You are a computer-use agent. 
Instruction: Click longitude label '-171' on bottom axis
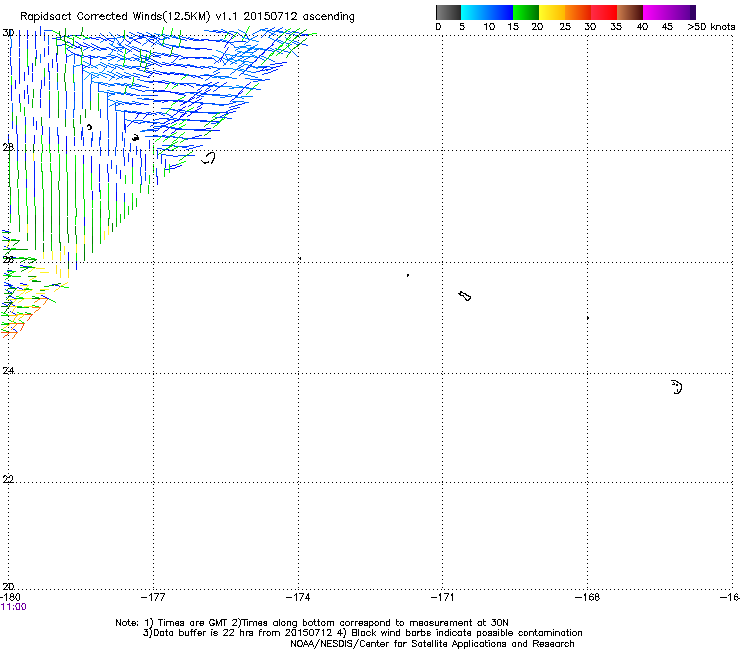443,597
